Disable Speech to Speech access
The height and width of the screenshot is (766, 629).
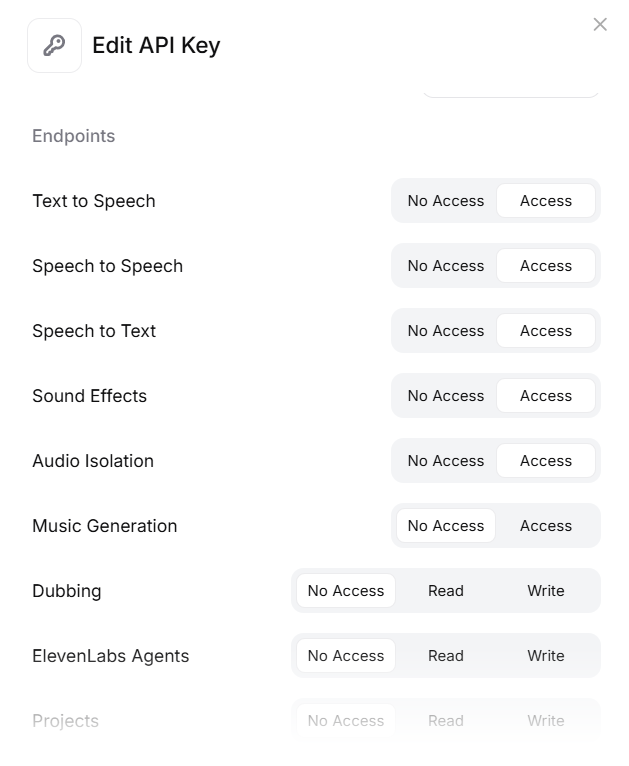pos(445,266)
